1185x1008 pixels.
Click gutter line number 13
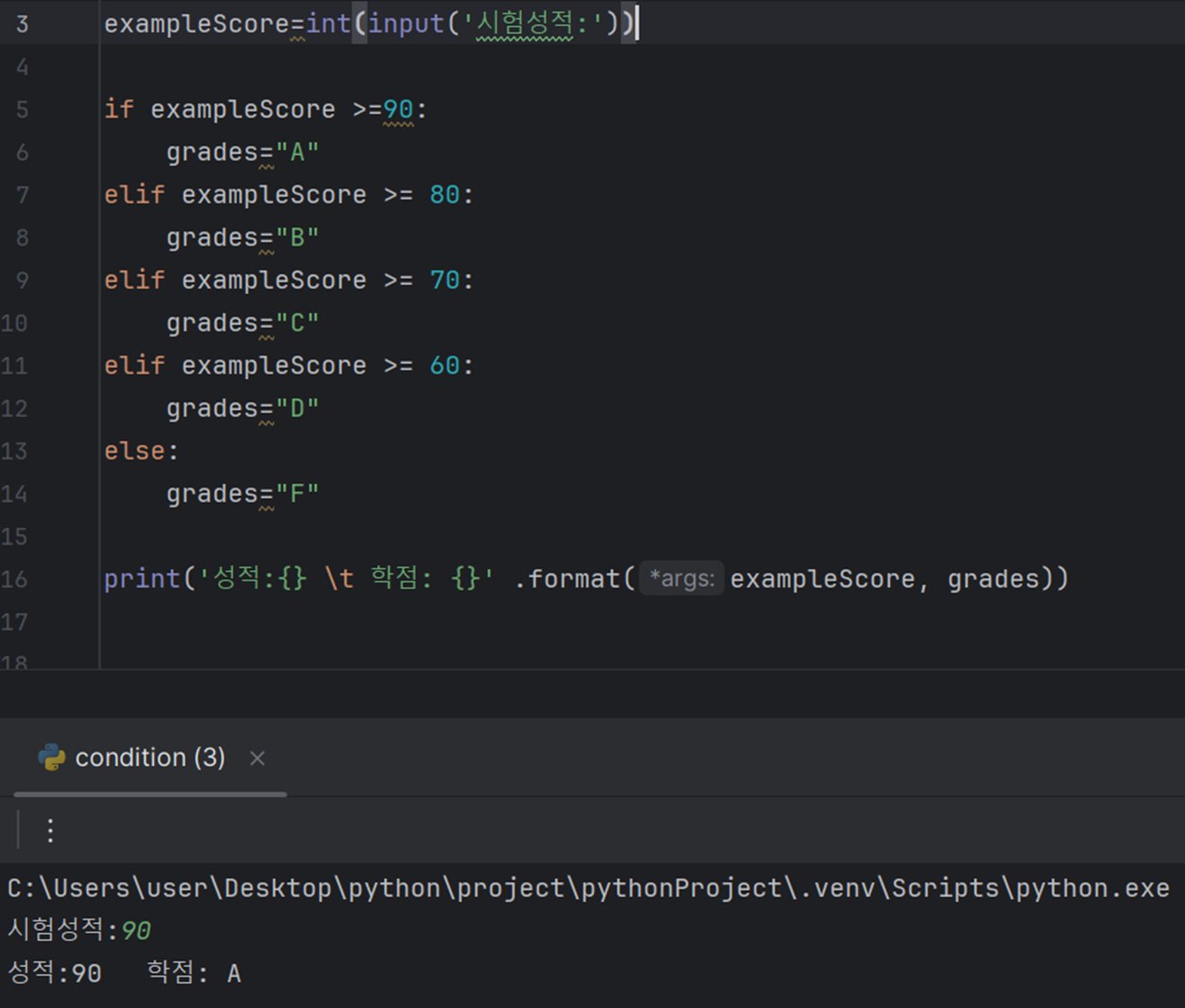click(x=15, y=451)
